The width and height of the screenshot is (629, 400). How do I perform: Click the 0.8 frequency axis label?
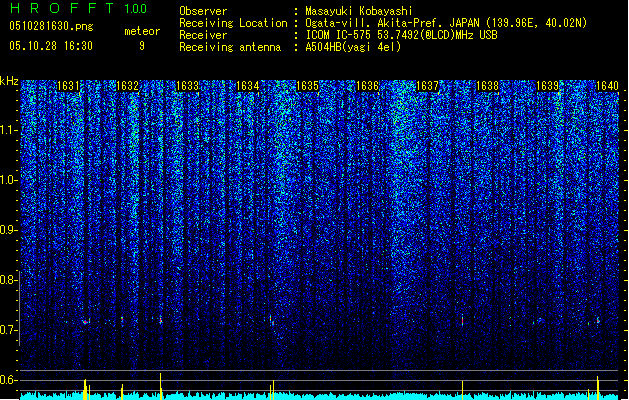tap(8, 280)
